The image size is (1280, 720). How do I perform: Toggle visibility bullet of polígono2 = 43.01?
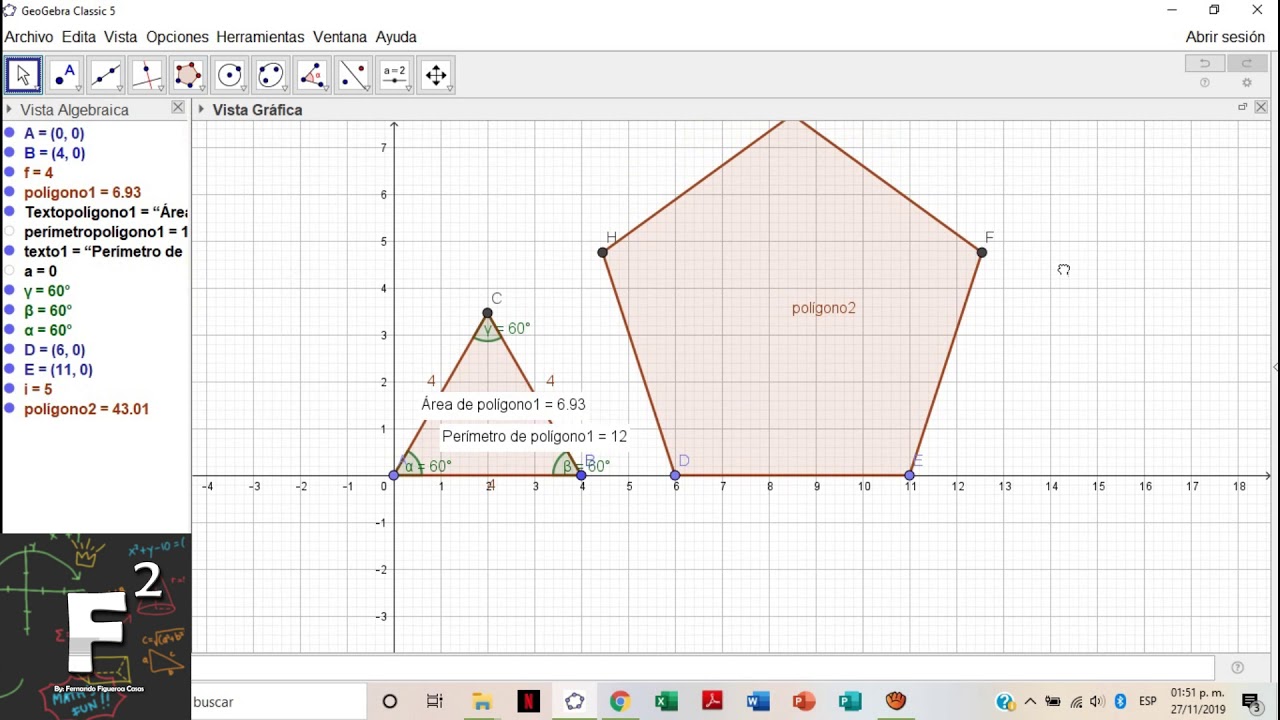tap(10, 409)
